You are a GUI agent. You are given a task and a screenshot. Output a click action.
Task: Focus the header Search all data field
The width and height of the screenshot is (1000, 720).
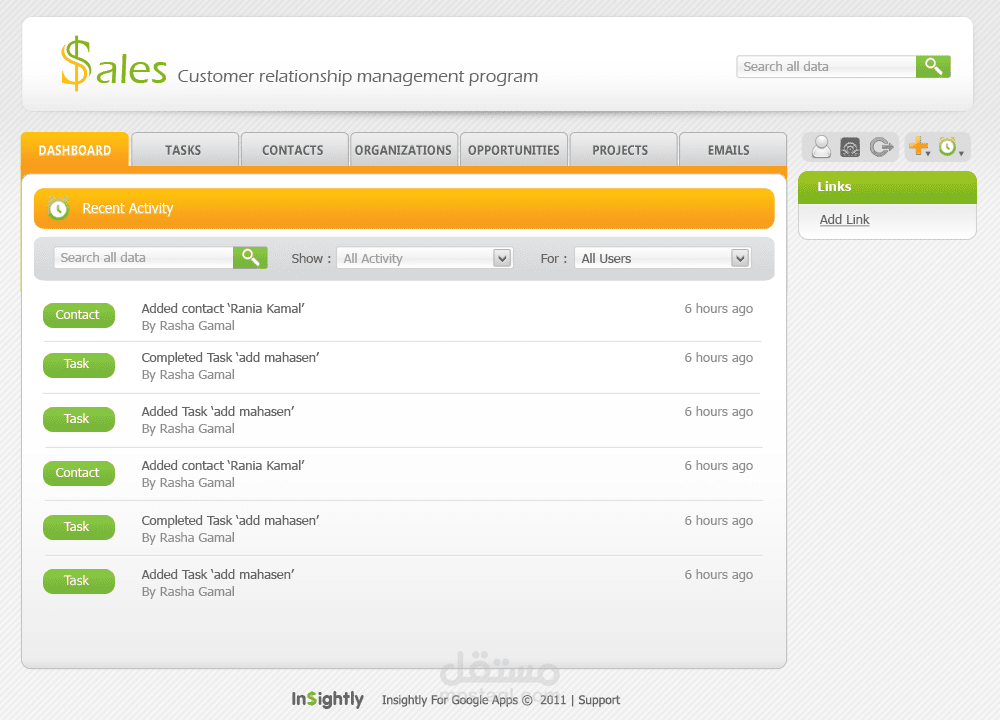pyautogui.click(x=826, y=66)
